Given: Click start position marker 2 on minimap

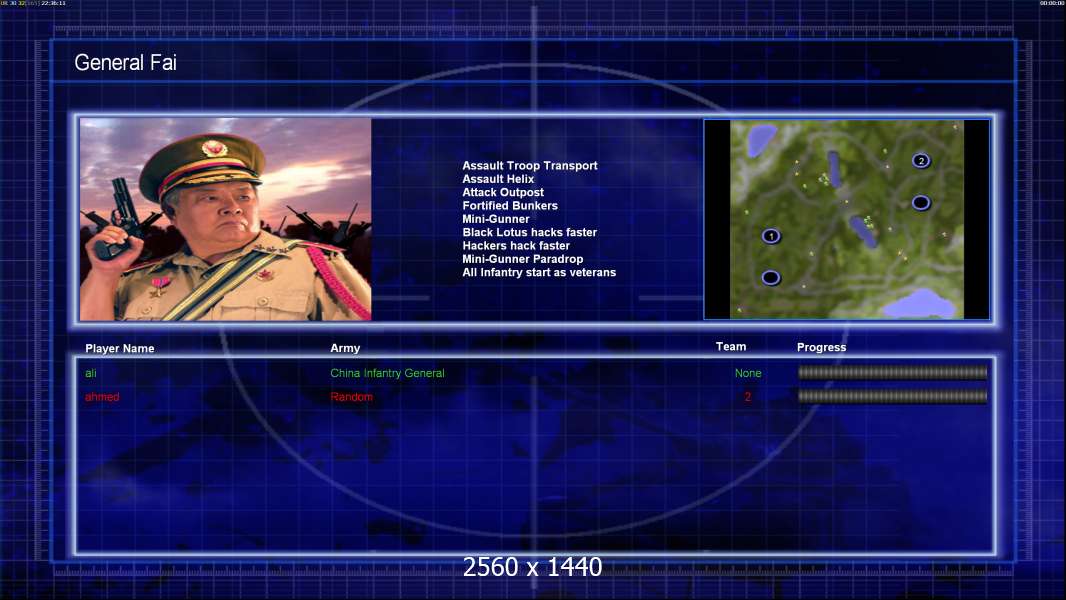Looking at the screenshot, I should coord(921,160).
